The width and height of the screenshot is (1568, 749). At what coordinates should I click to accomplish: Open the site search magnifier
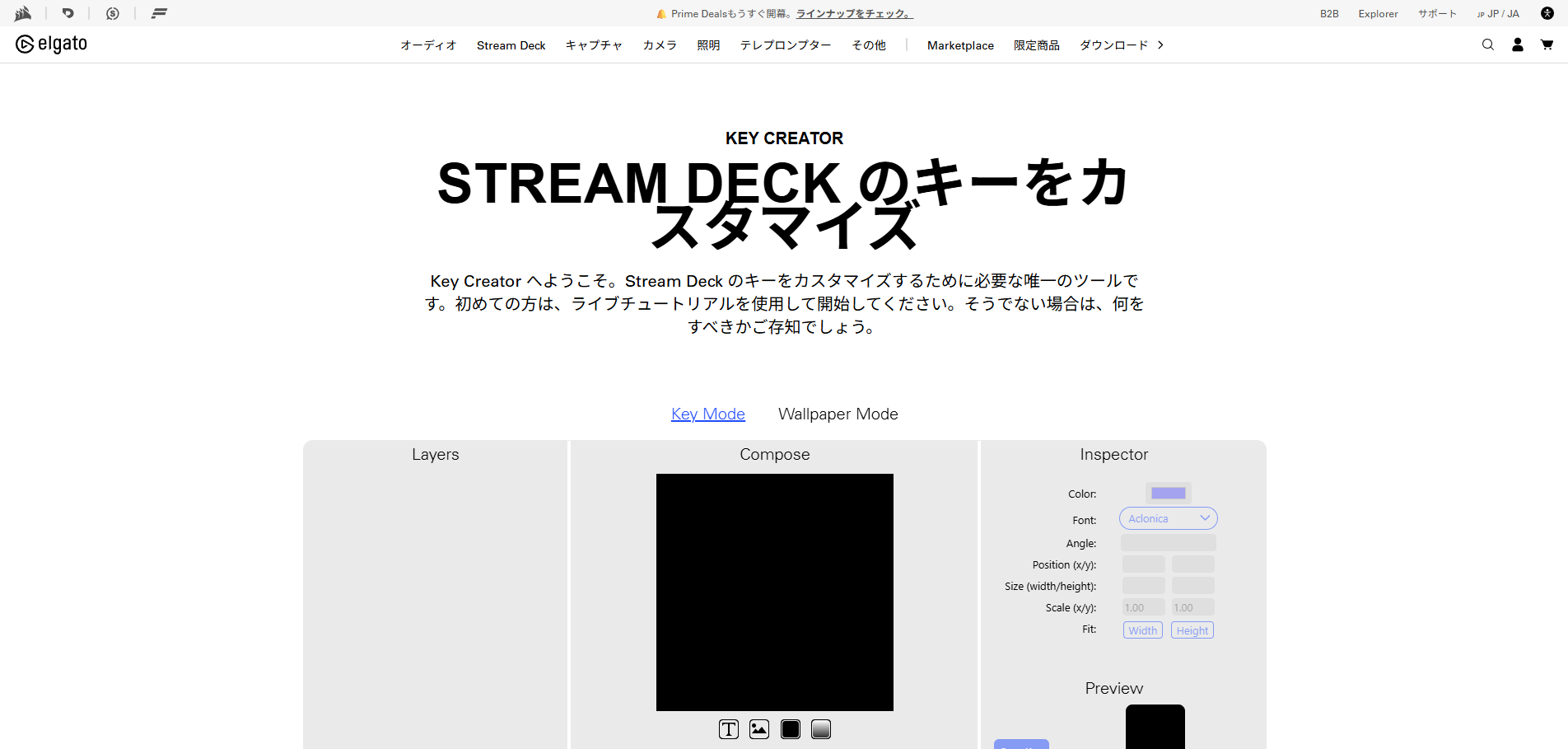1488,44
